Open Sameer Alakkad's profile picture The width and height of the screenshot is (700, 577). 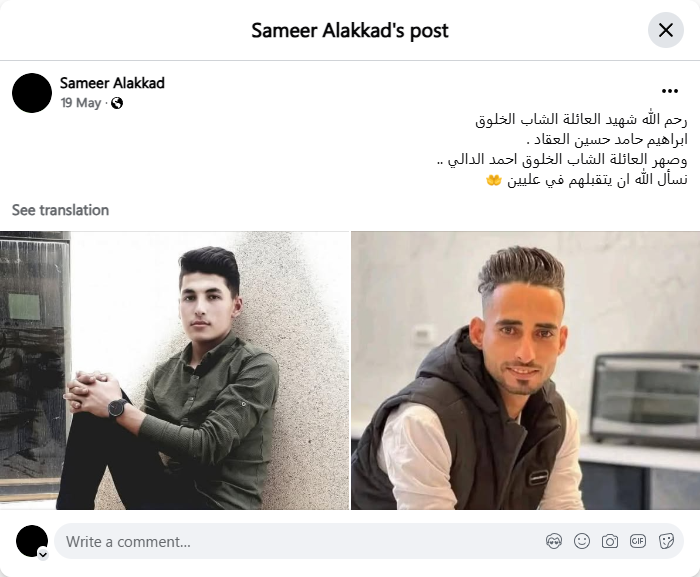[32, 93]
